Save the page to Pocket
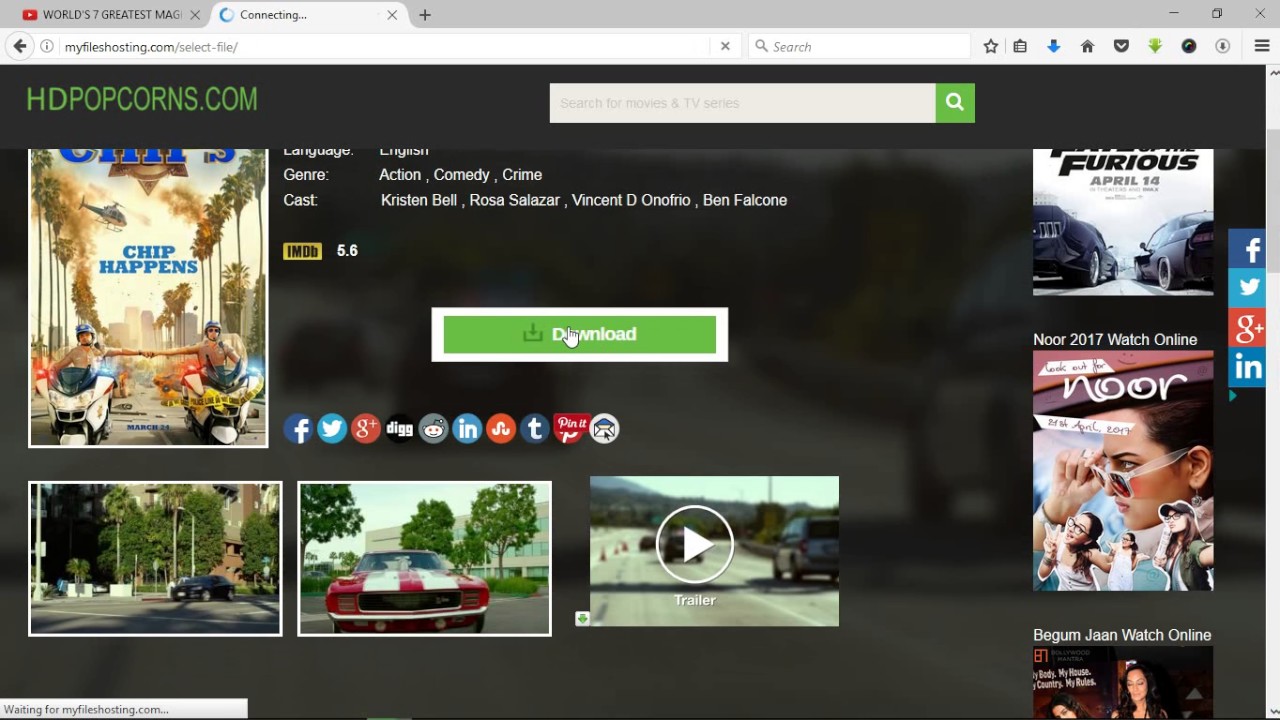1280x720 pixels. point(1121,46)
